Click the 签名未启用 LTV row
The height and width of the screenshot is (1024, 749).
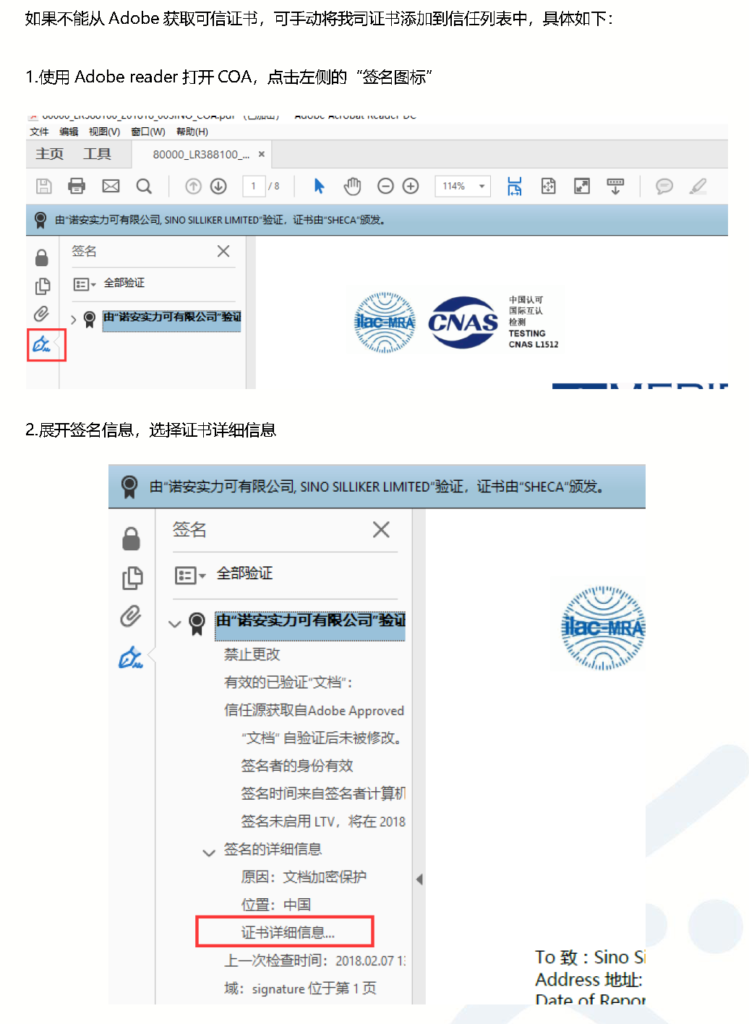click(x=323, y=822)
